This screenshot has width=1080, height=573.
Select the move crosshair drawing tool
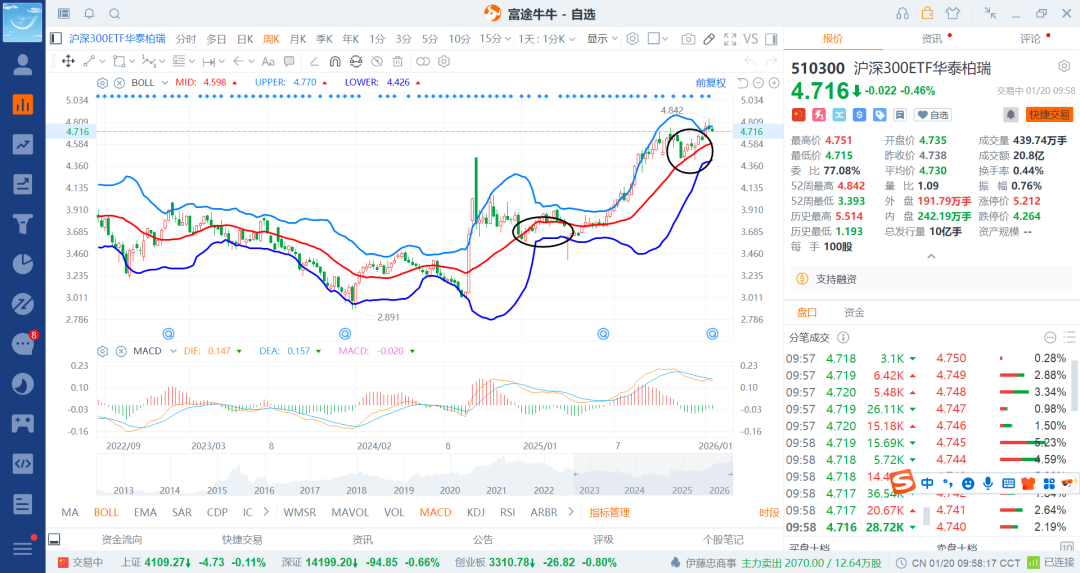pos(68,61)
